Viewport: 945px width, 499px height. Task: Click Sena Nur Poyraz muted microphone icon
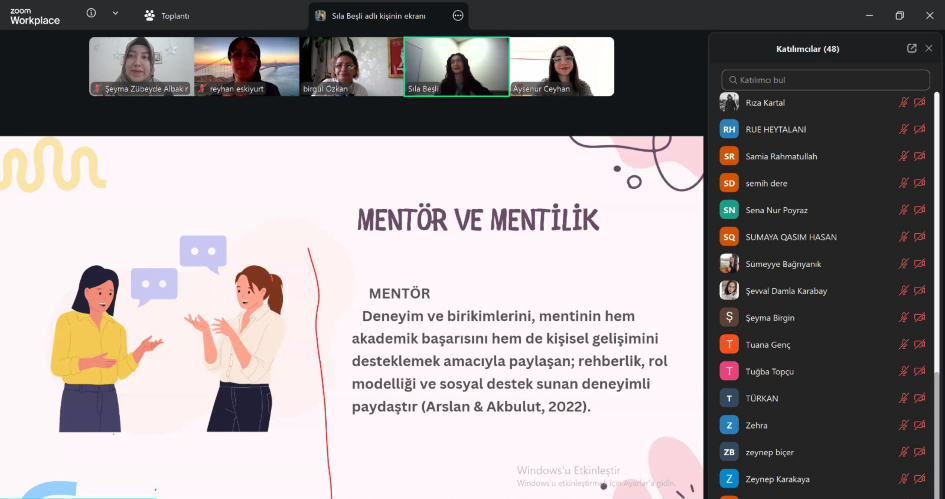point(903,210)
